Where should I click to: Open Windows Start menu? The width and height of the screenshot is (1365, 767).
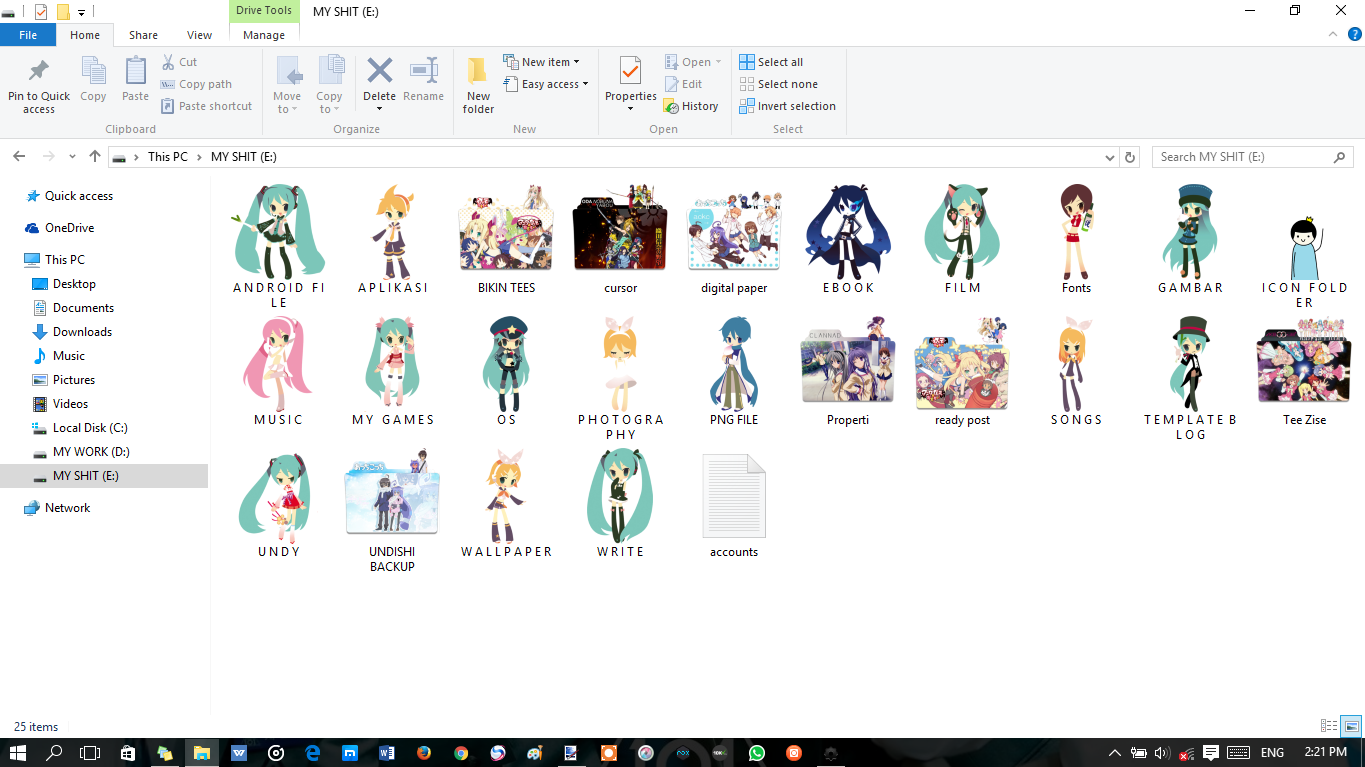pos(17,753)
